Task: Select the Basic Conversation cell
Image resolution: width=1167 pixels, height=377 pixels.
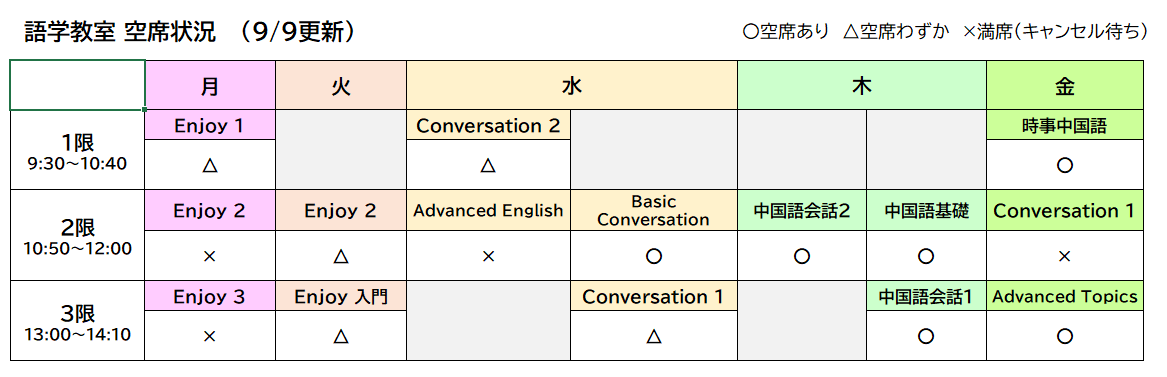Action: pos(653,210)
